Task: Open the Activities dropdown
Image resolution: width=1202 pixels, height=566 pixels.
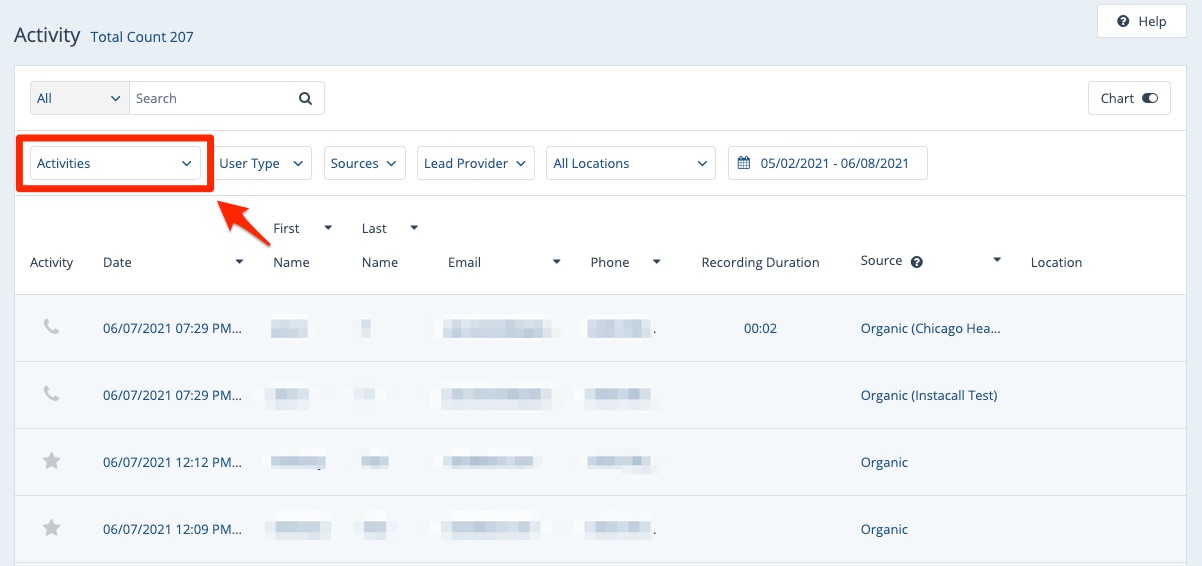Action: [114, 163]
